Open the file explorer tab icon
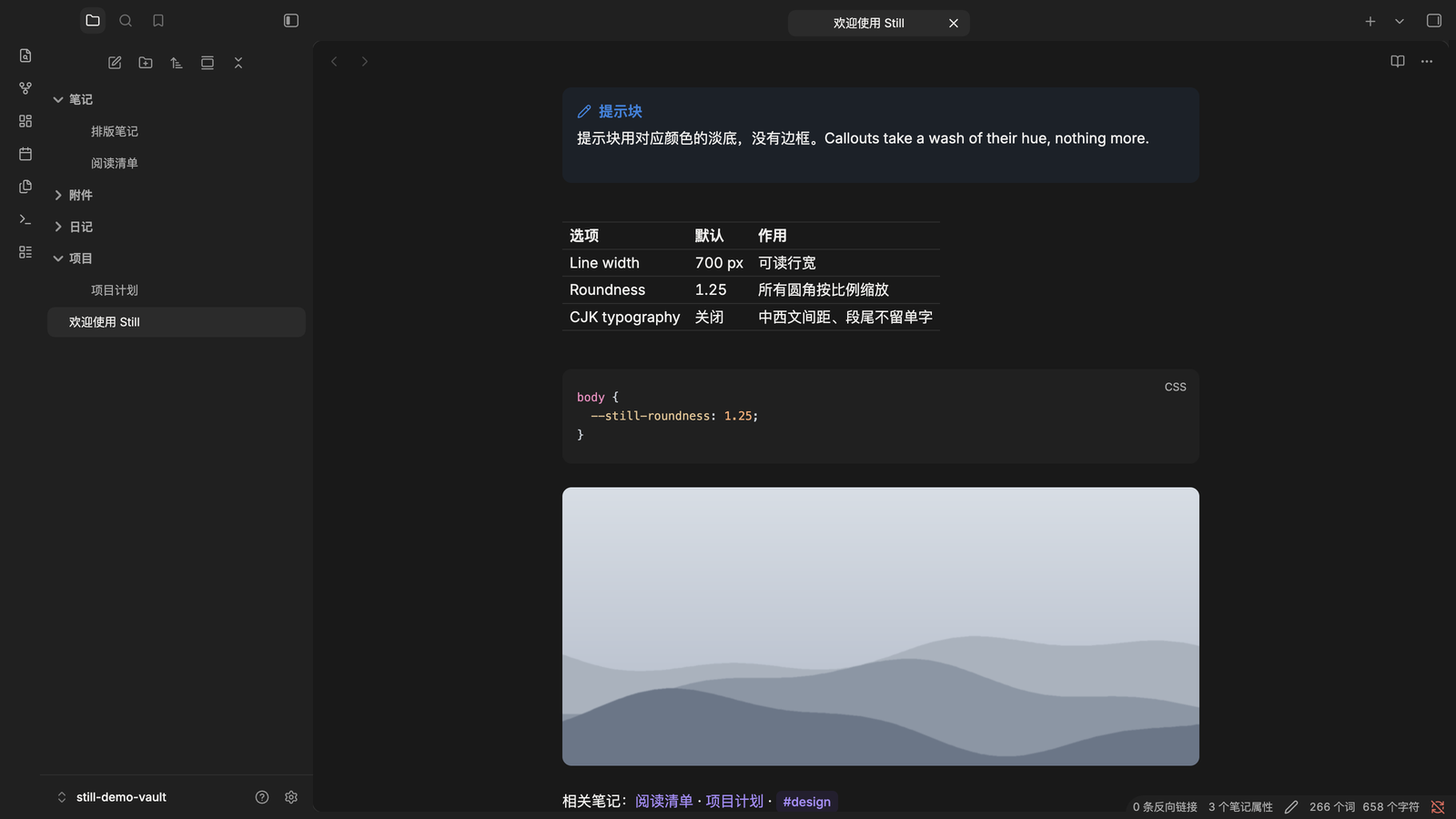 tap(93, 20)
